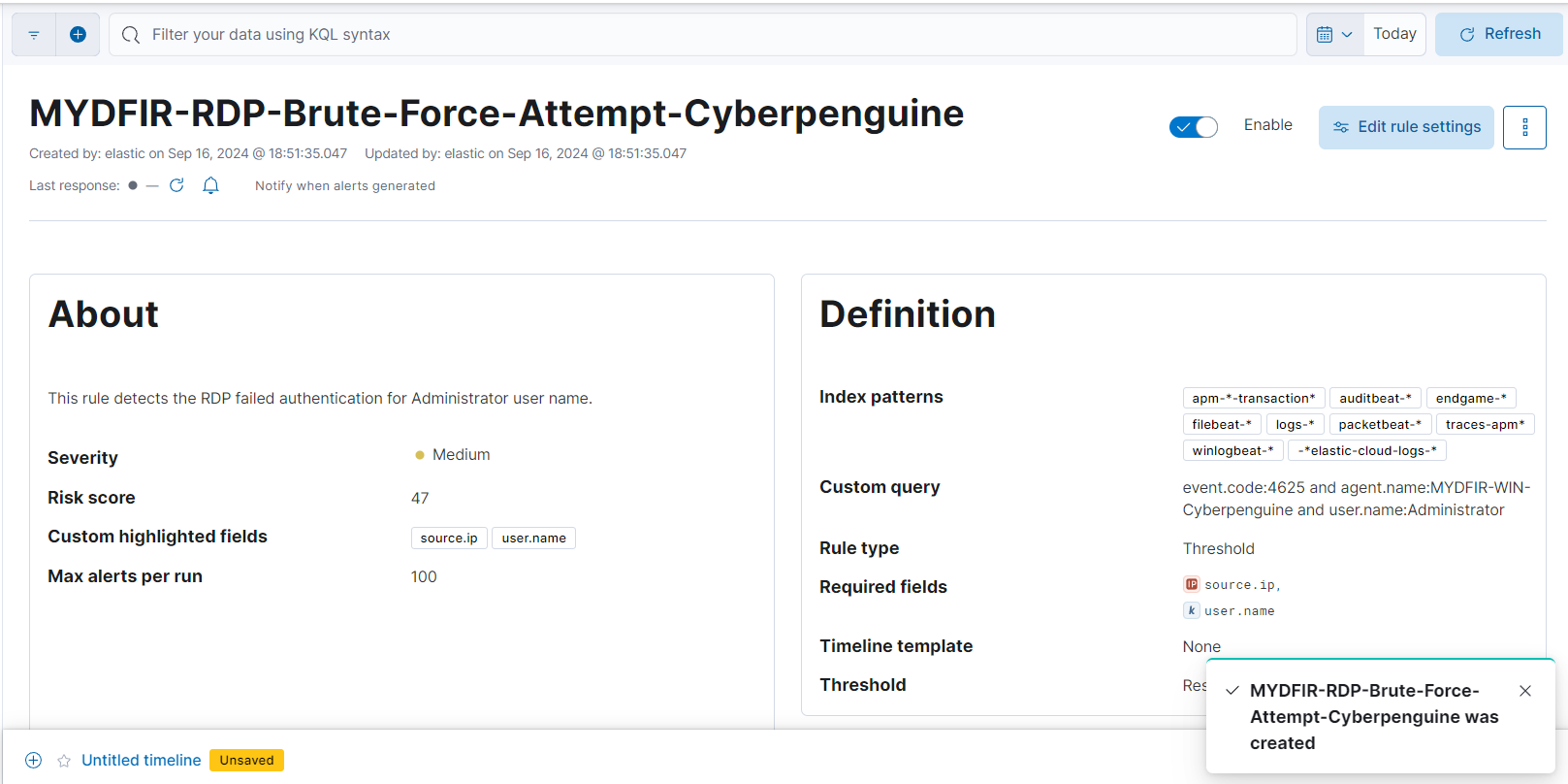Open Edit rule settings

1406,127
